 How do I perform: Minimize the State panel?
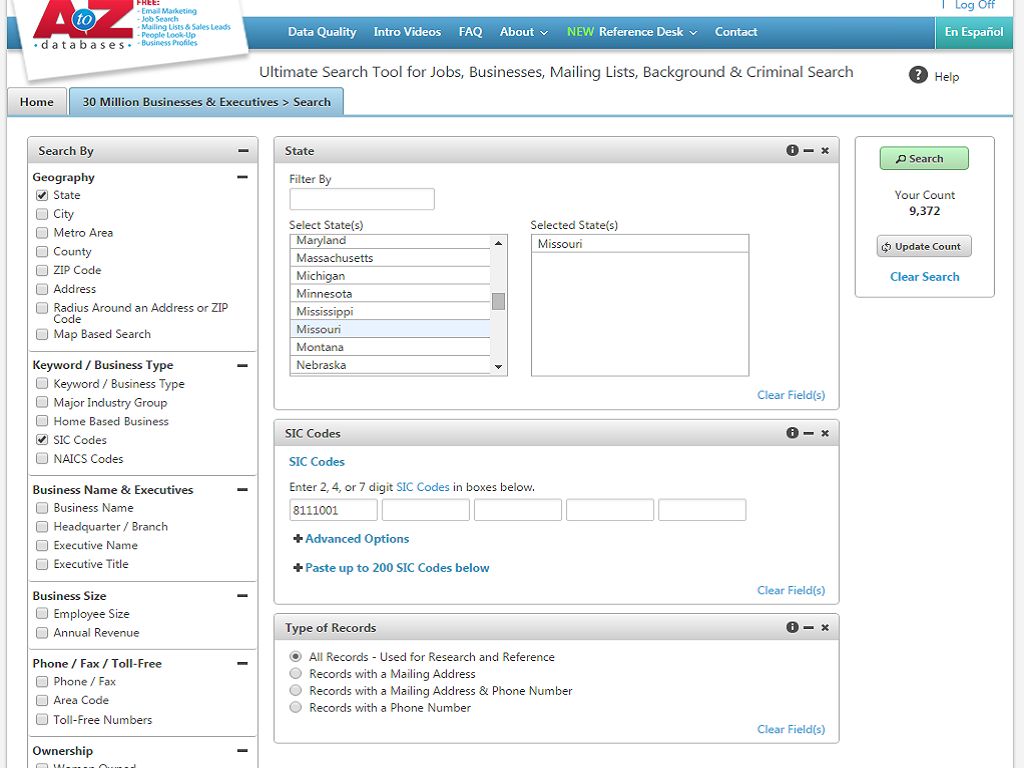coord(808,150)
